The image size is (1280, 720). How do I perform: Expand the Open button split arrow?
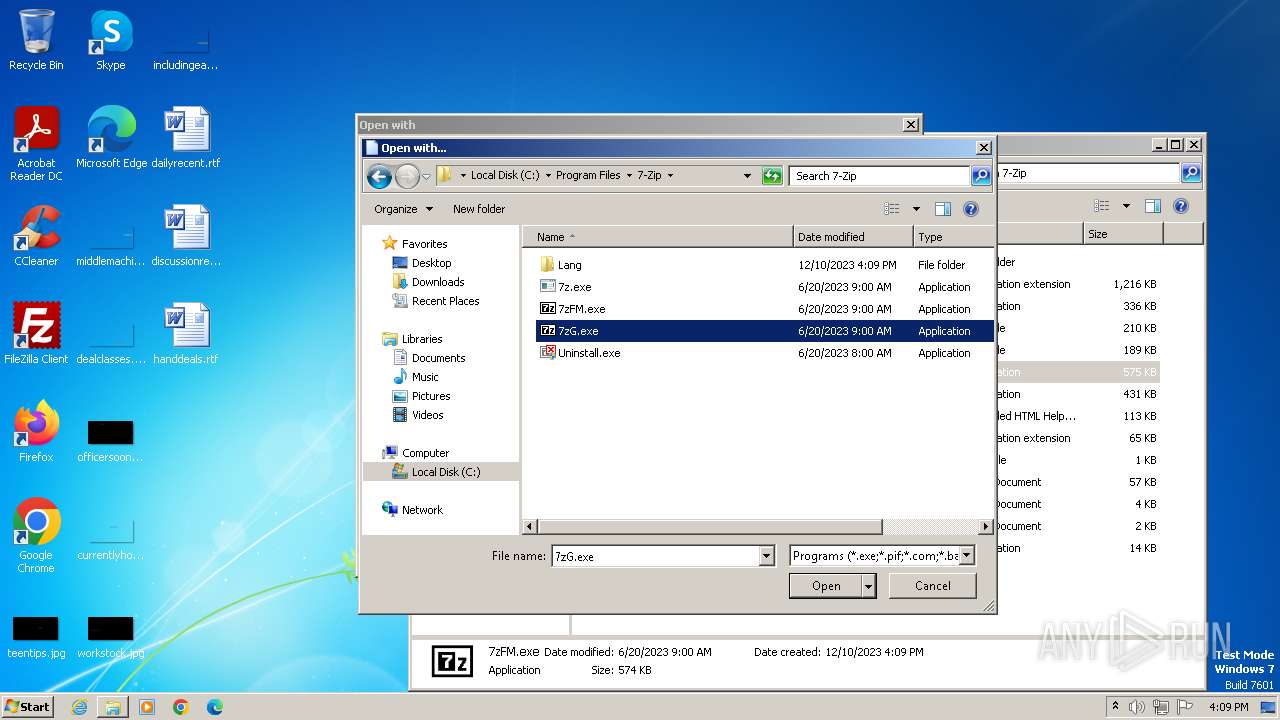coord(869,586)
